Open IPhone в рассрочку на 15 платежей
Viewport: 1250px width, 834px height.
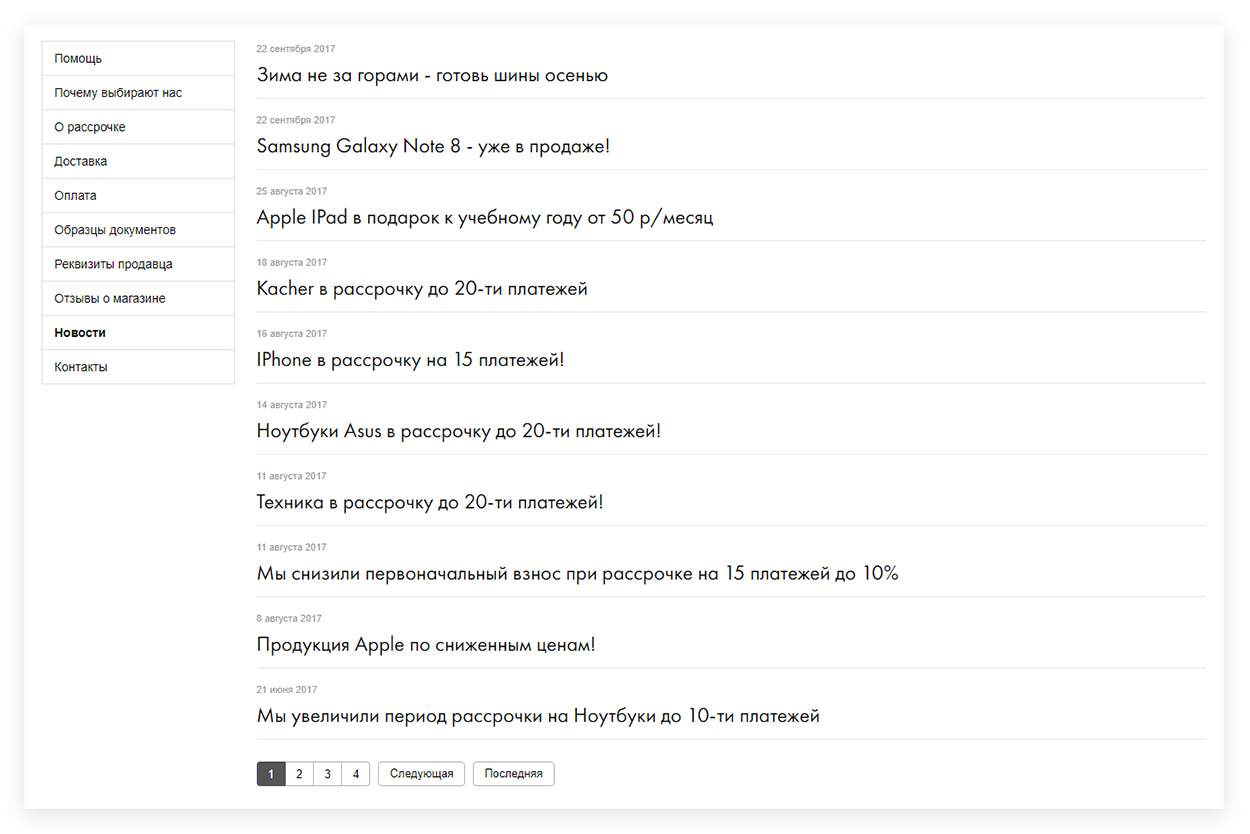pyautogui.click(x=410, y=360)
